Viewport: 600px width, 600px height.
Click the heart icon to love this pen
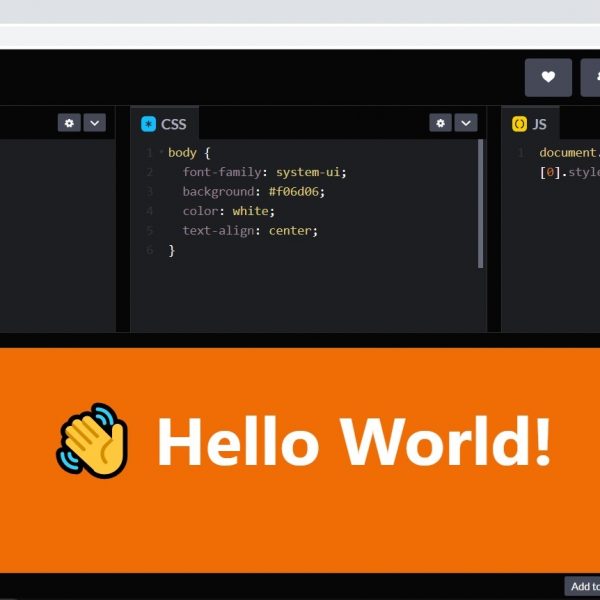548,77
